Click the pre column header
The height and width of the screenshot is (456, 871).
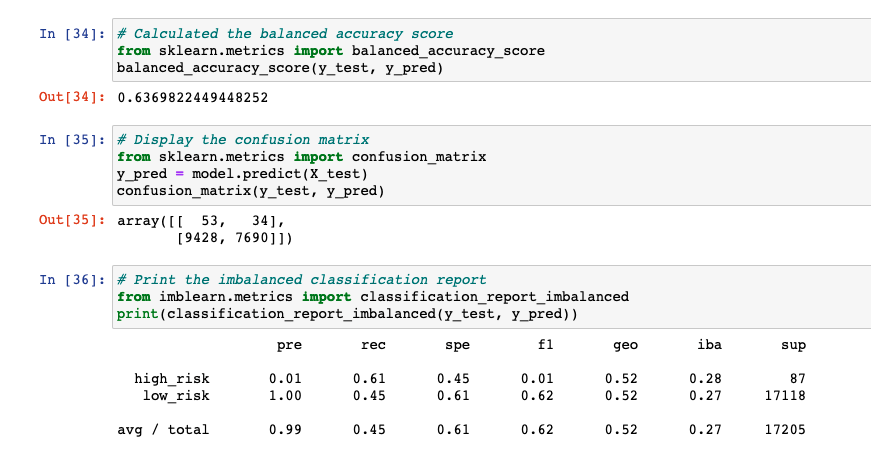pyautogui.click(x=289, y=345)
